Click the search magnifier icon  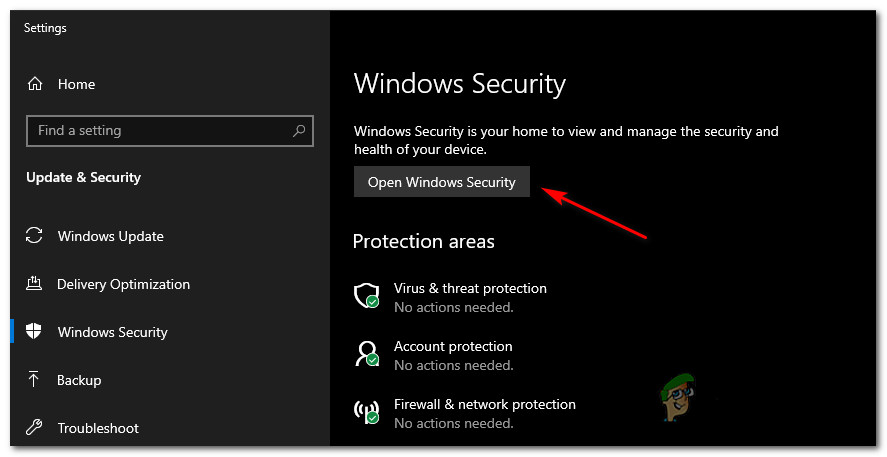(299, 131)
